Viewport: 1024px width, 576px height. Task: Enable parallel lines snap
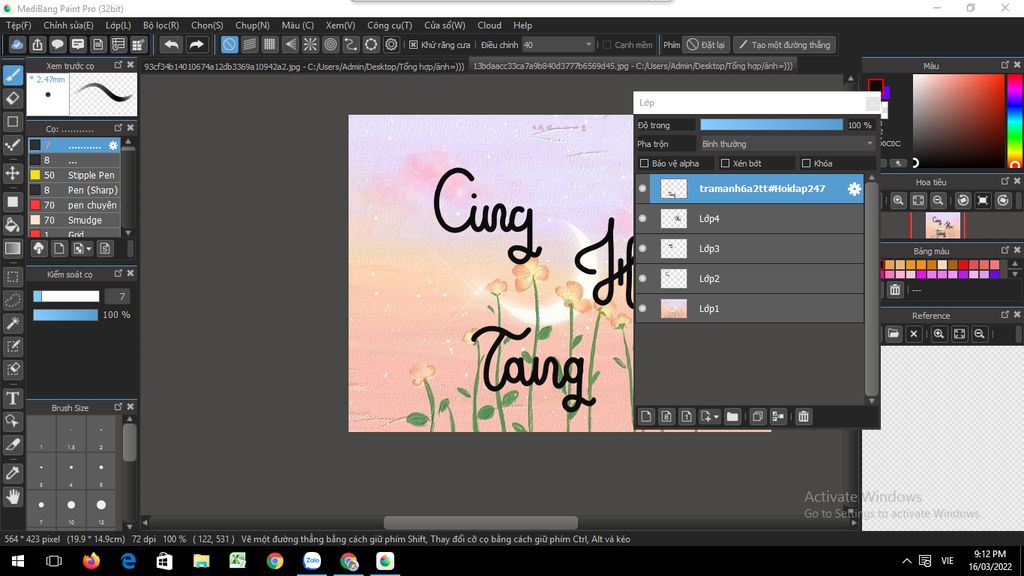(249, 44)
